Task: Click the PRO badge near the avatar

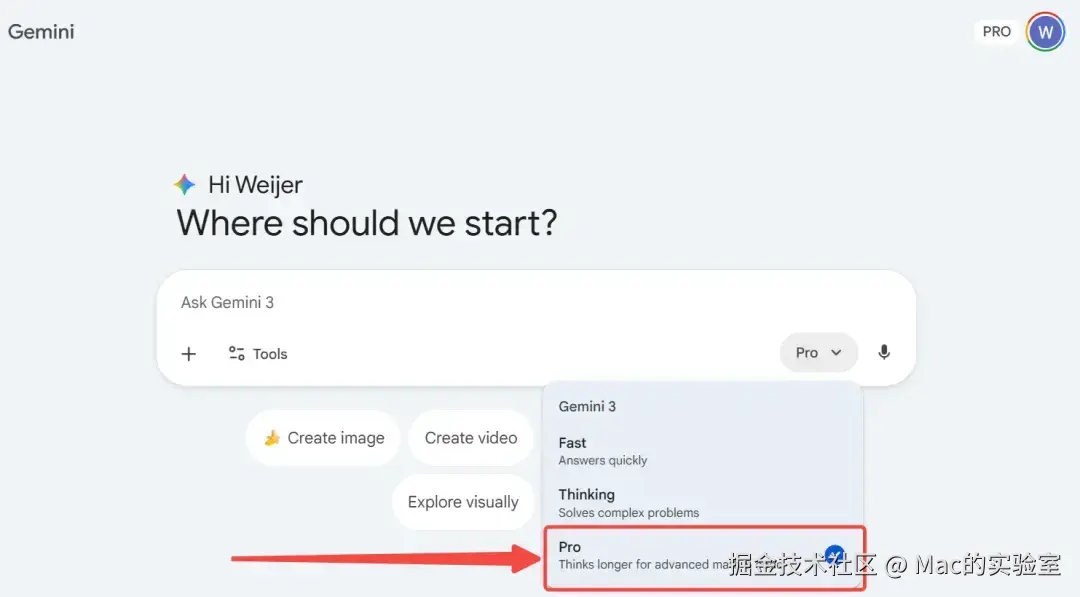Action: tap(996, 31)
